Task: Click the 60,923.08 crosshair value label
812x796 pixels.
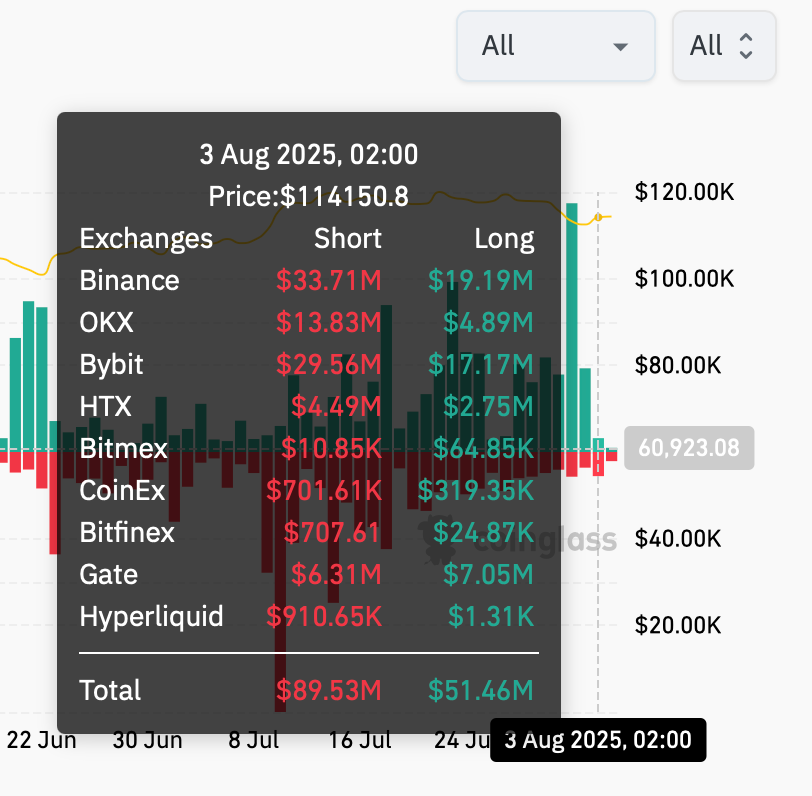Action: [x=689, y=448]
